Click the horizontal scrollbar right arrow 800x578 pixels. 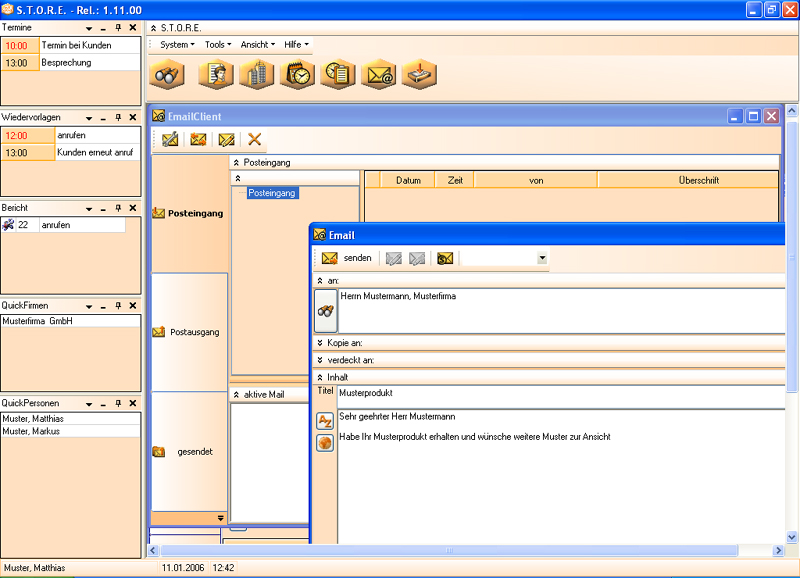pos(778,550)
